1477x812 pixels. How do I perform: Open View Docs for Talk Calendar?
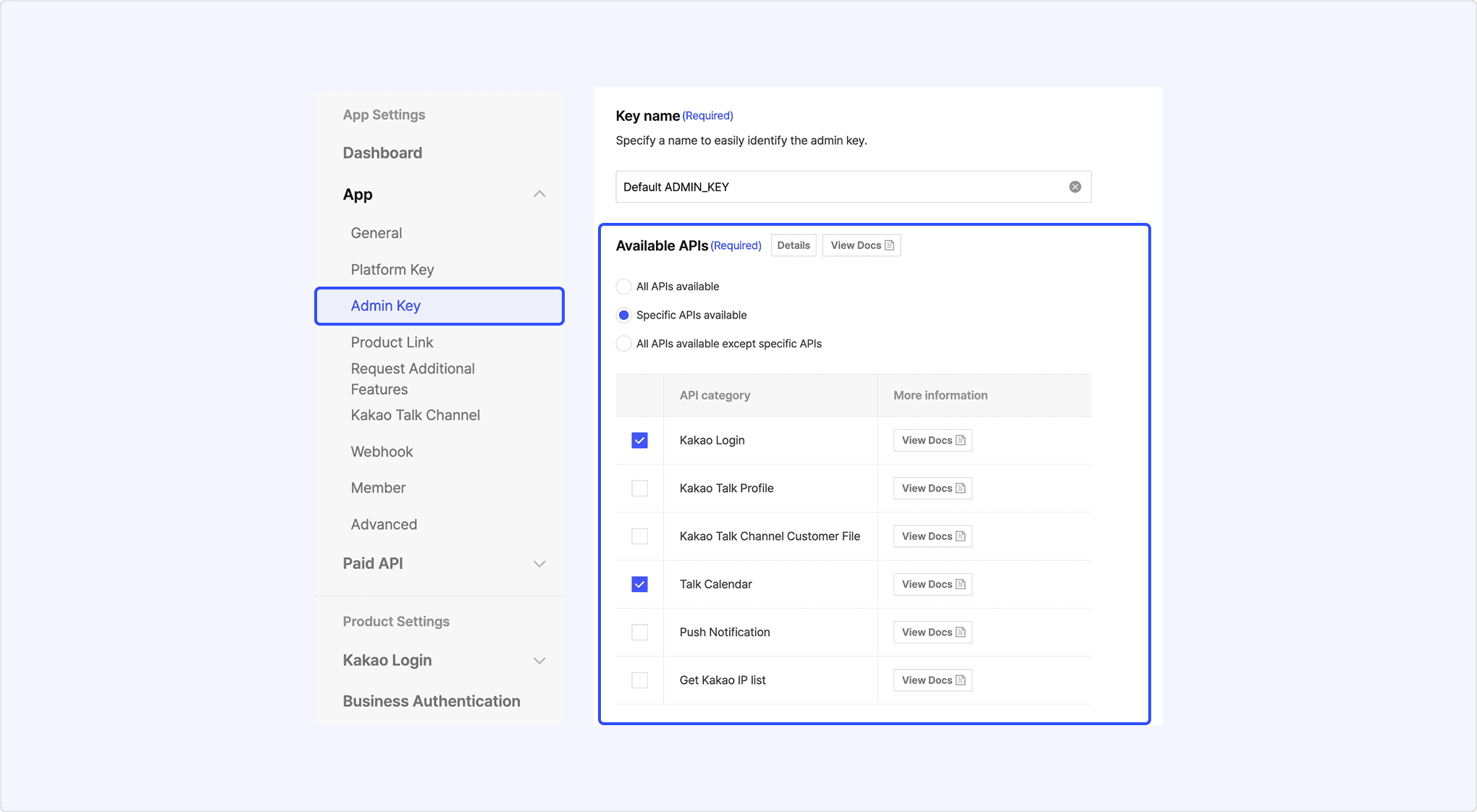[933, 584]
